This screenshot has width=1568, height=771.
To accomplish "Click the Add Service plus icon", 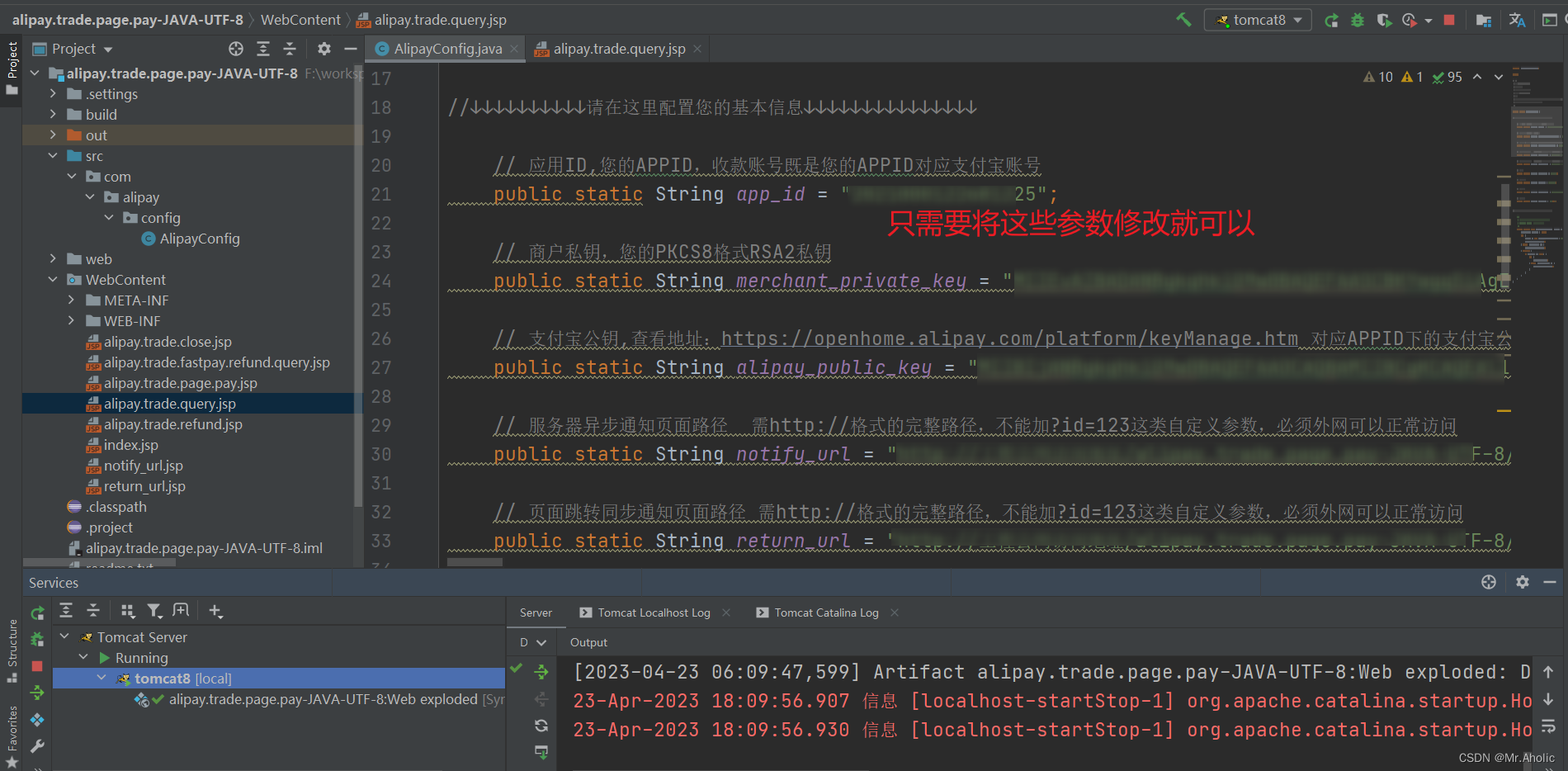I will tap(215, 610).
